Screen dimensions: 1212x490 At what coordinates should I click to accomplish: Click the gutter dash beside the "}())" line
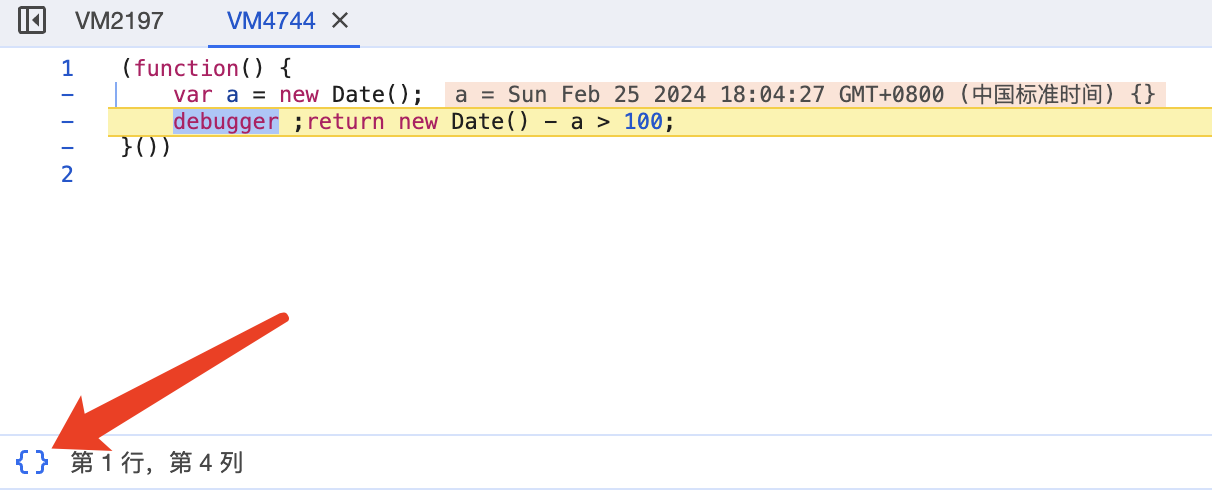(67, 148)
